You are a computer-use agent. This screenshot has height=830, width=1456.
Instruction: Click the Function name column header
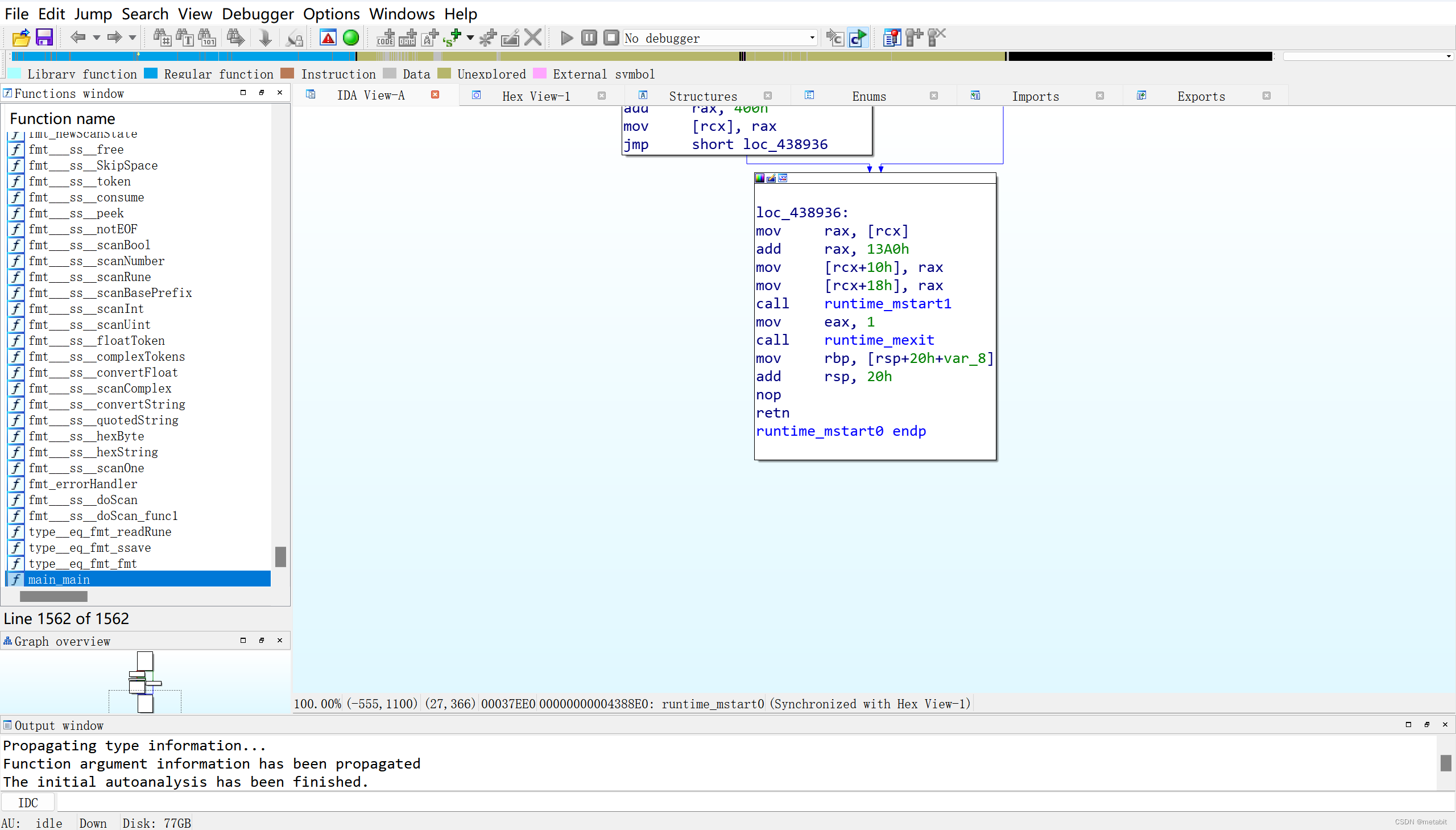63,118
